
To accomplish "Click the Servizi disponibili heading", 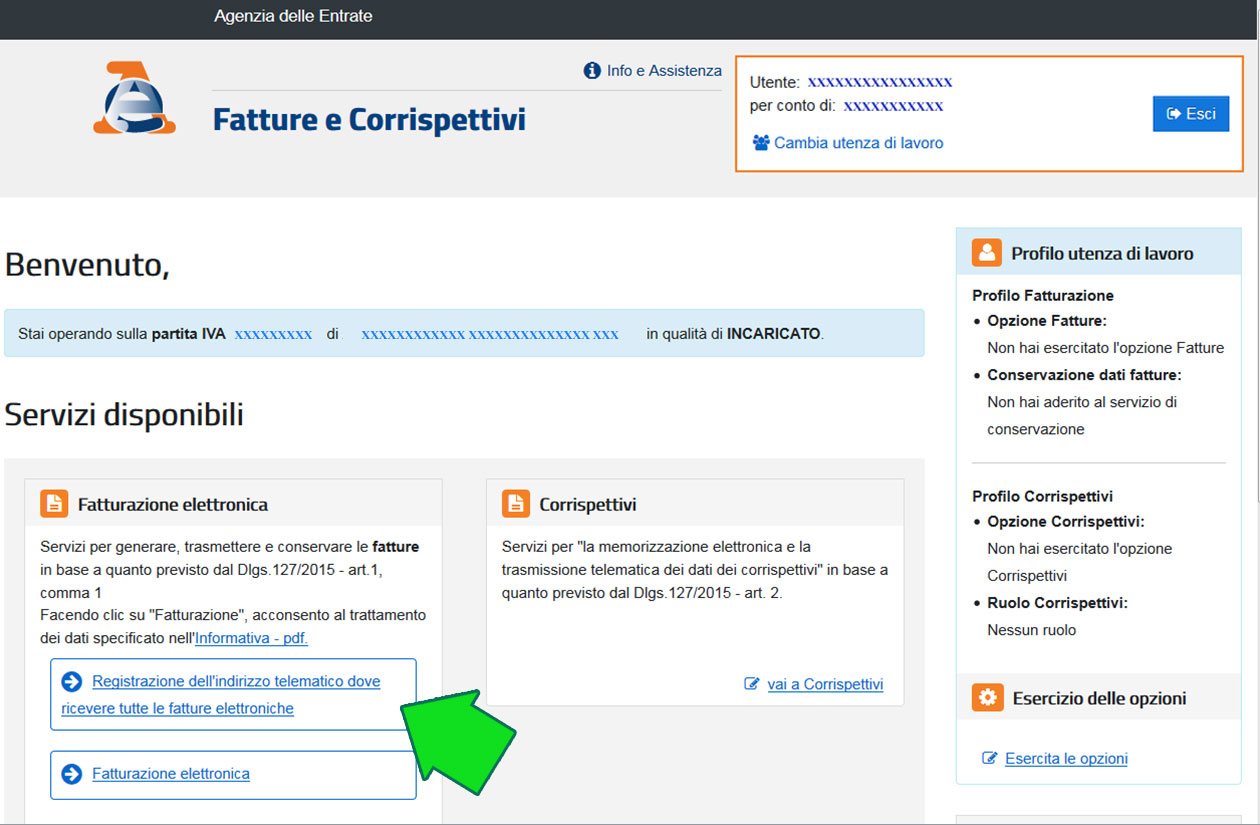I will pyautogui.click(x=124, y=414).
